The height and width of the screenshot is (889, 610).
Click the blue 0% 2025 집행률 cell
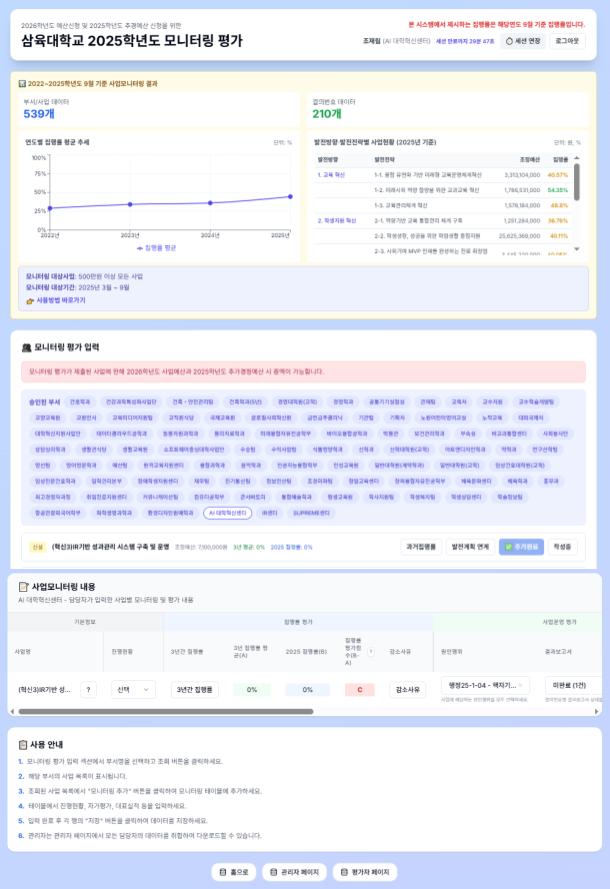point(307,689)
